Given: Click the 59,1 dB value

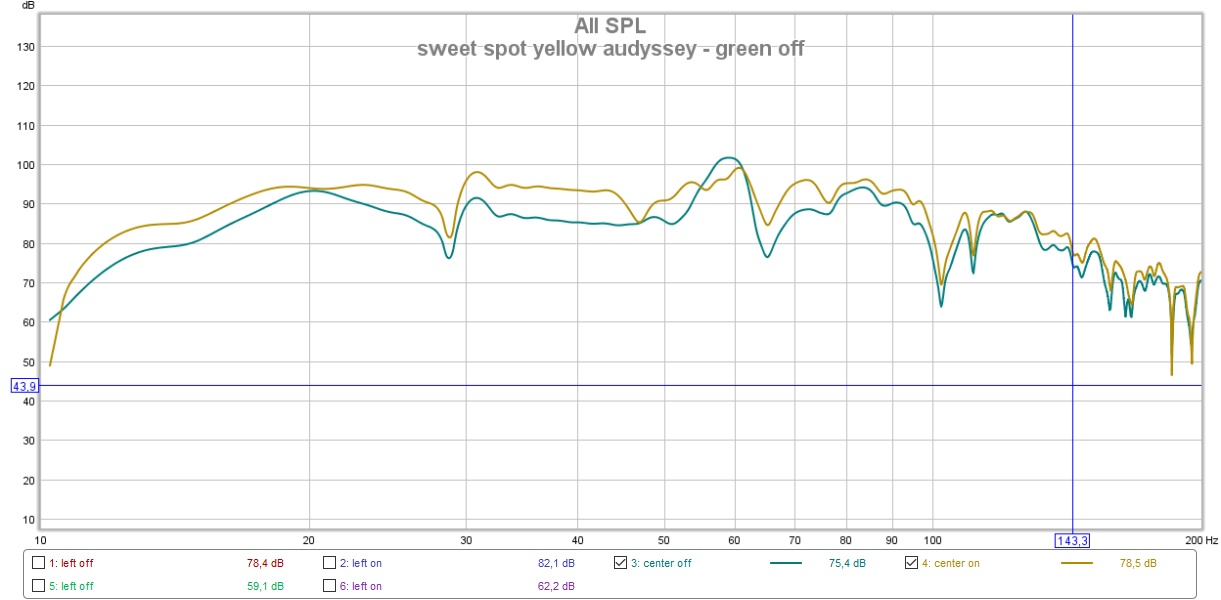Looking at the screenshot, I should click(x=265, y=586).
